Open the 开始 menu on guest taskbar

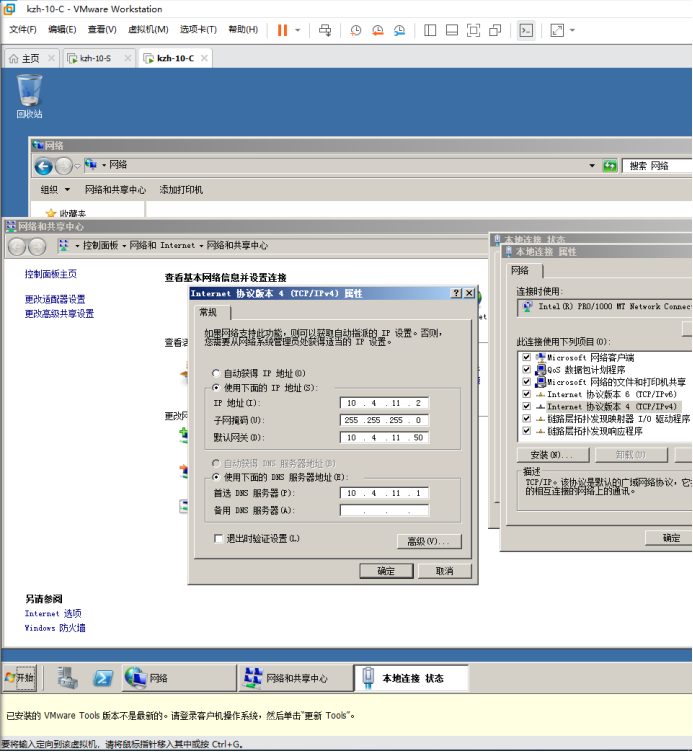(20, 678)
